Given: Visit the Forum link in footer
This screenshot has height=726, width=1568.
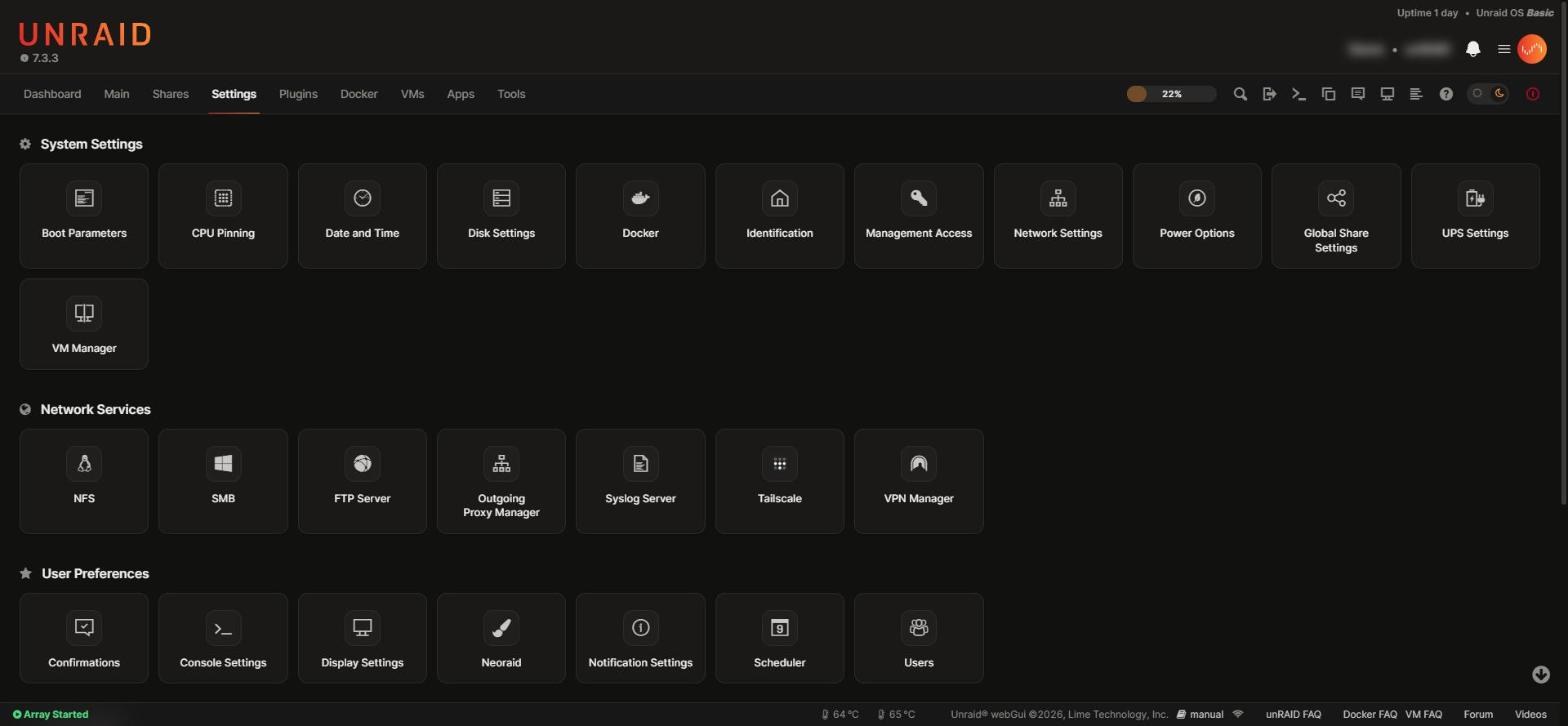Looking at the screenshot, I should coord(1478,715).
